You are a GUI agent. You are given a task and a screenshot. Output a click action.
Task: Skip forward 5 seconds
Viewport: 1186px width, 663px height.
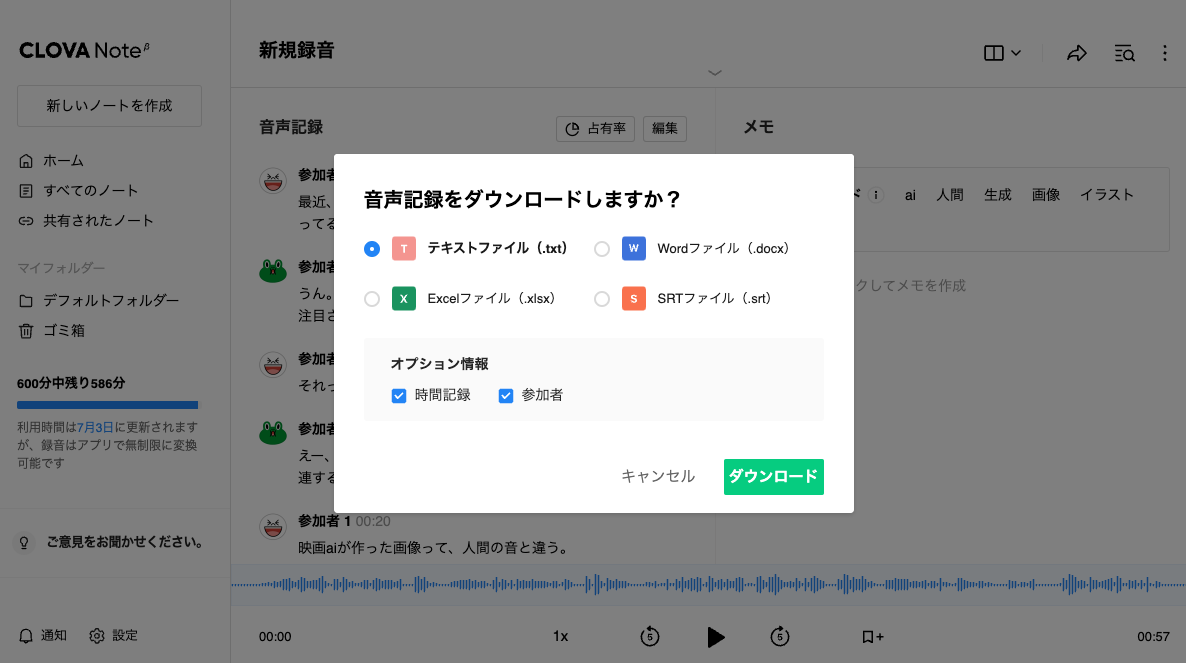click(x=780, y=636)
